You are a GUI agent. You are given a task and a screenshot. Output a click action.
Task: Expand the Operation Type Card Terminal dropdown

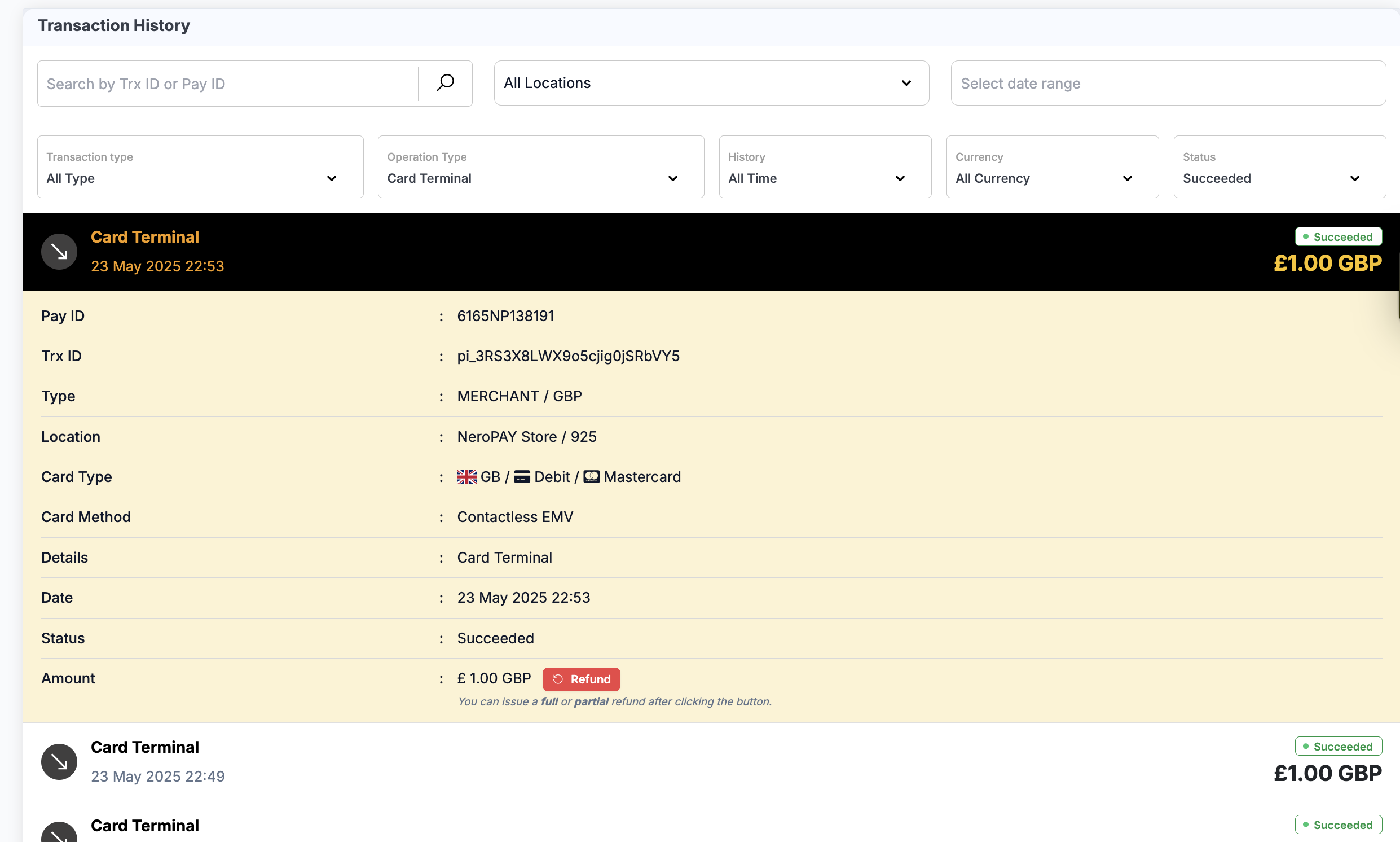[x=540, y=167]
